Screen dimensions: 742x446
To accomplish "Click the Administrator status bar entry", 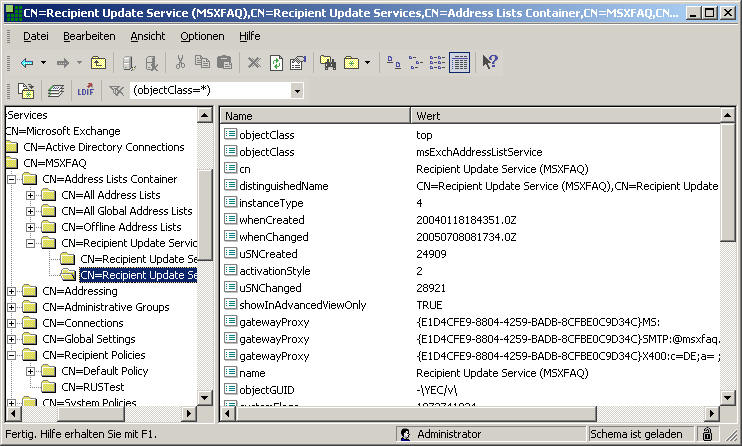I will [x=490, y=434].
